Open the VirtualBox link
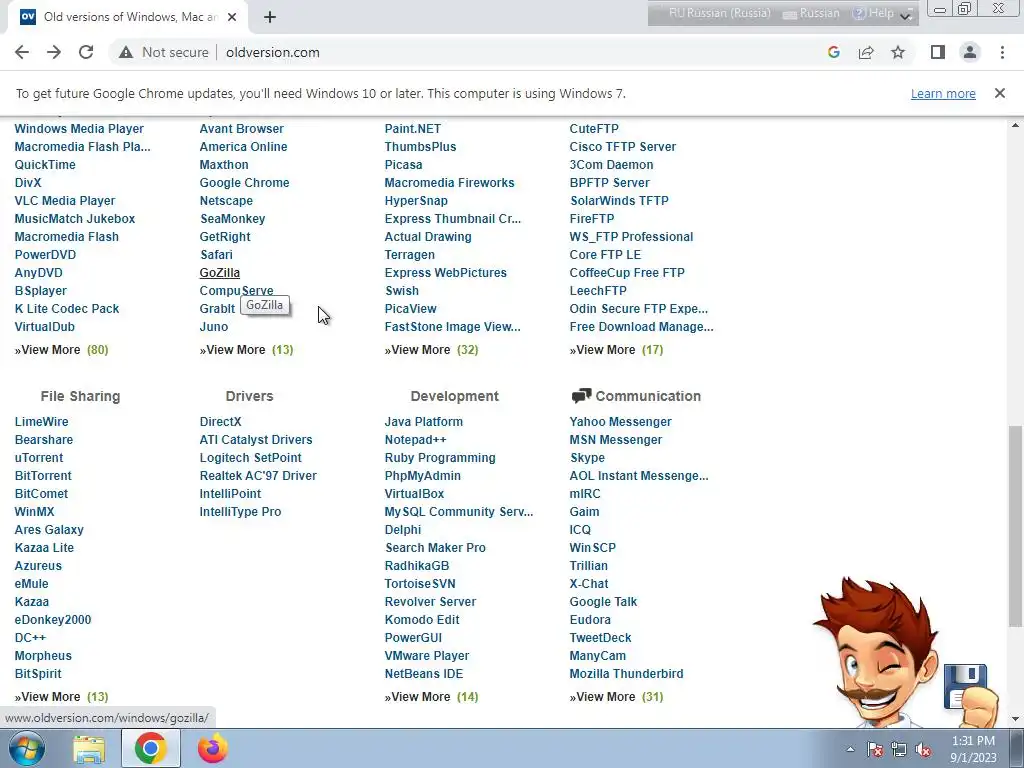The width and height of the screenshot is (1024, 768). coord(414,494)
